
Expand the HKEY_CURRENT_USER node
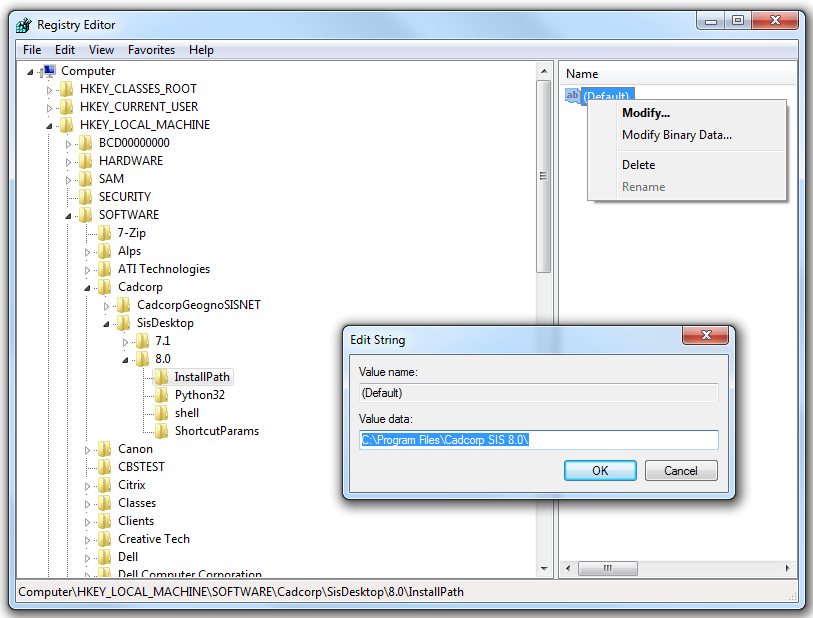[49, 108]
